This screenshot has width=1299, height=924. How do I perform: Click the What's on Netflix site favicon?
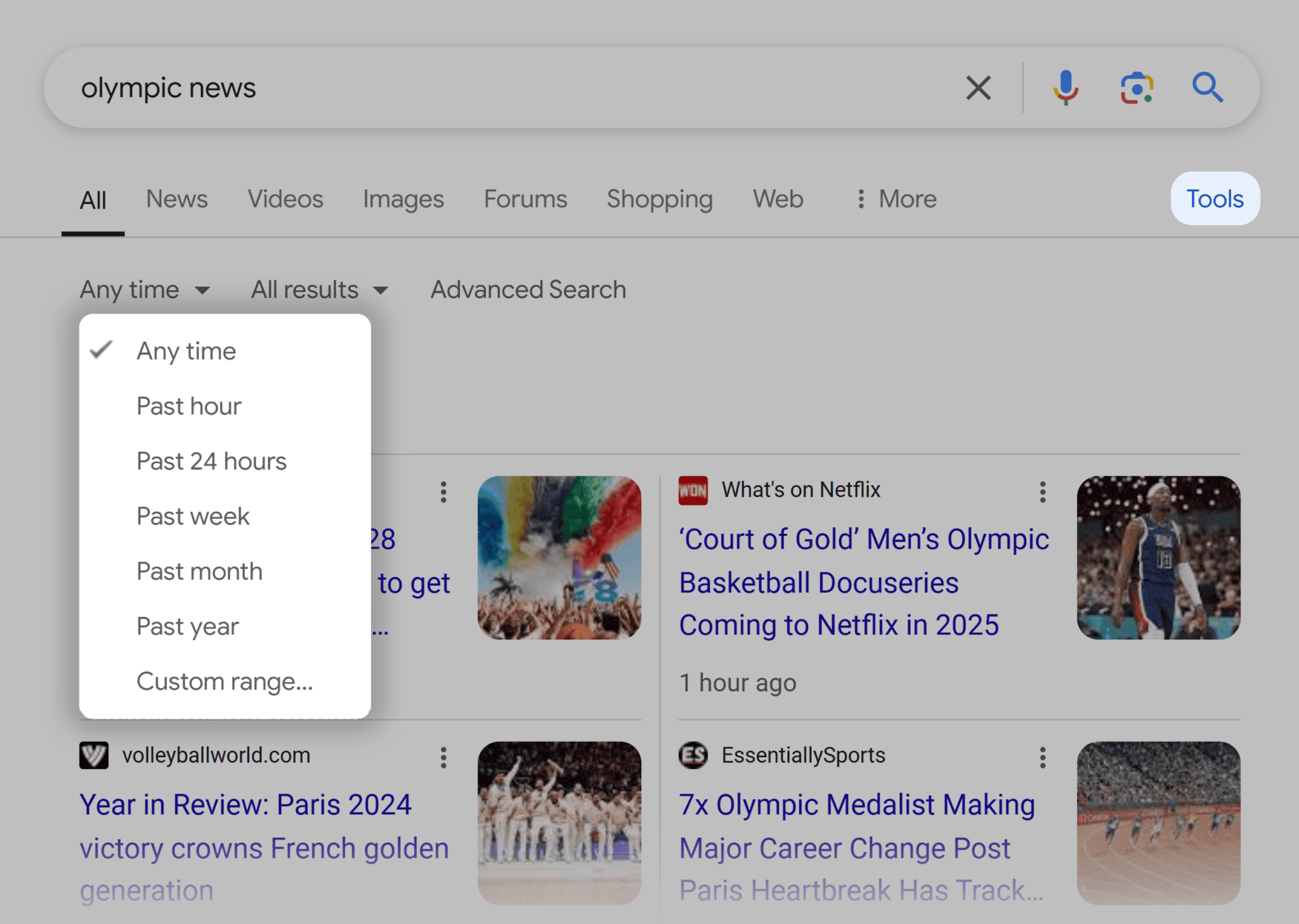pyautogui.click(x=692, y=490)
